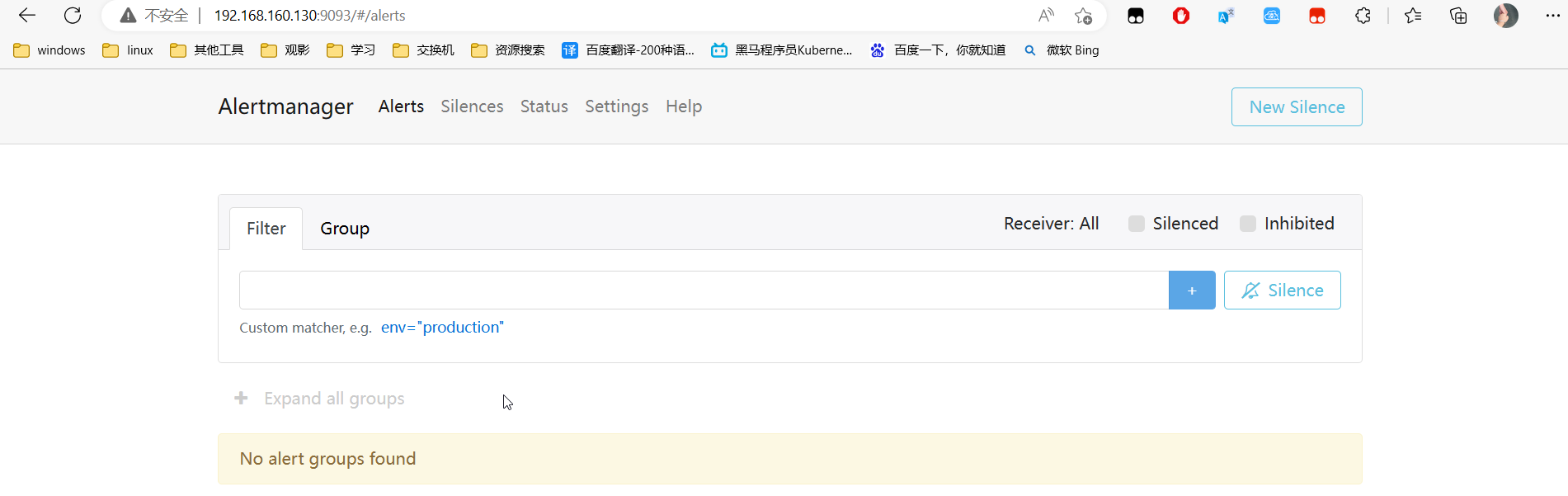Open the 学习 bookmark folder
The width and height of the screenshot is (1568, 496).
coord(351,50)
